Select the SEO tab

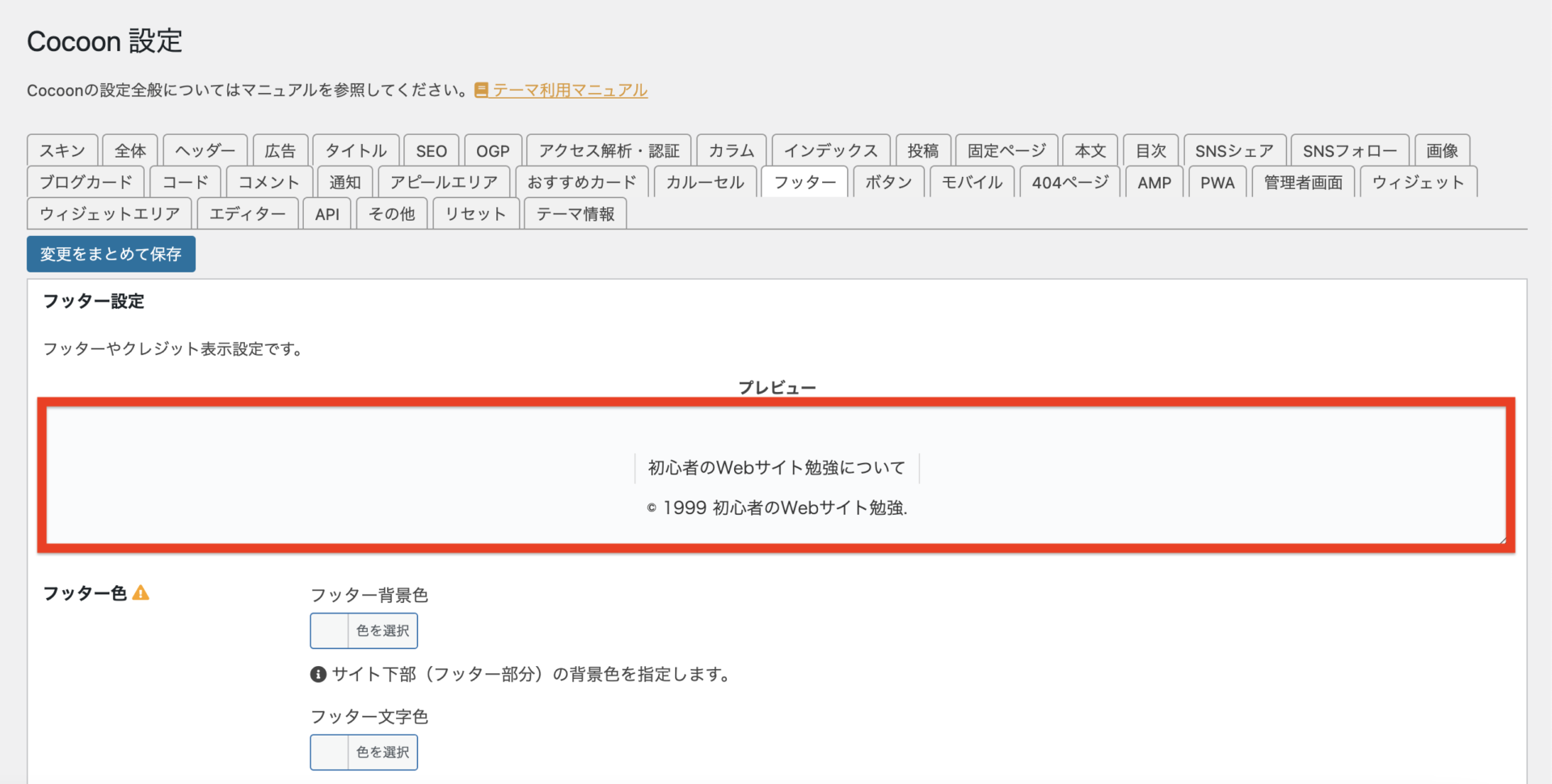point(432,150)
